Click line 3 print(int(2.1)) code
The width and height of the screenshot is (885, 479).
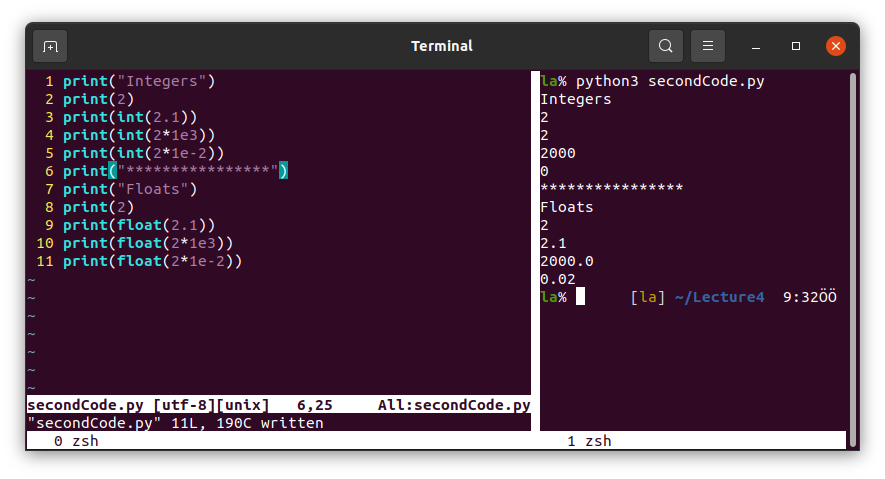[138, 117]
